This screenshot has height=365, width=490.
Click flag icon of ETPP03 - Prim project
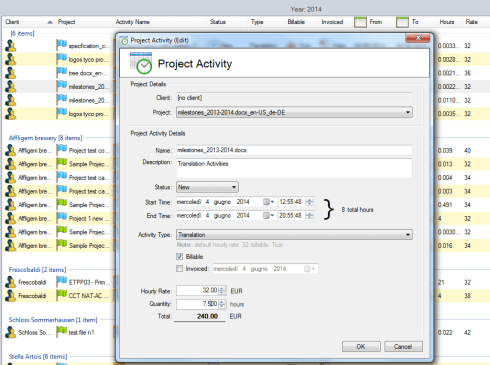coord(62,281)
